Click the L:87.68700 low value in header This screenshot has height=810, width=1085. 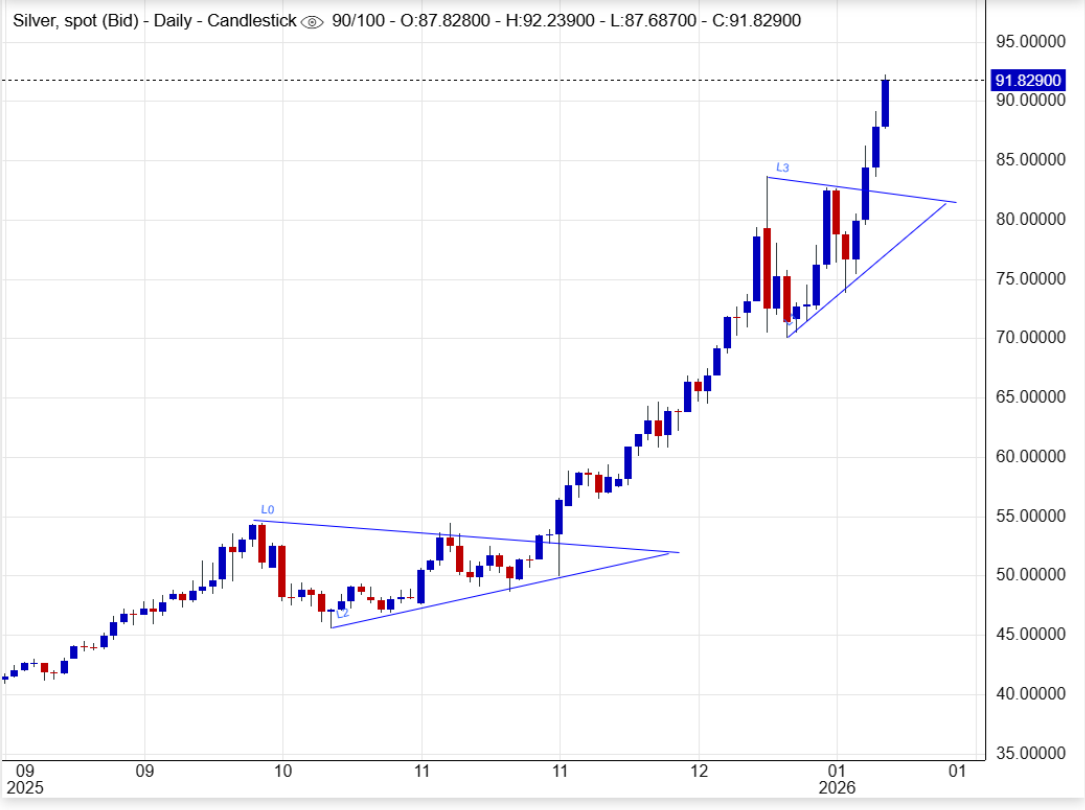point(654,21)
